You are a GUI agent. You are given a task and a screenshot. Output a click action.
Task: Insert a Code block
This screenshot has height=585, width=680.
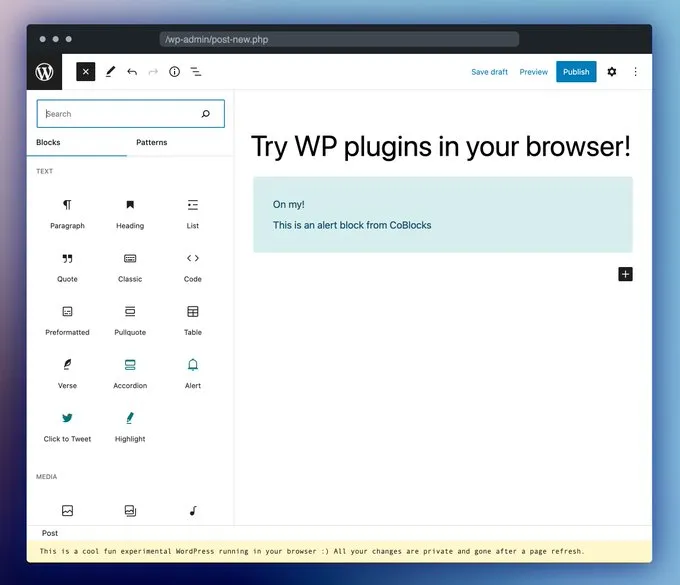coord(193,267)
